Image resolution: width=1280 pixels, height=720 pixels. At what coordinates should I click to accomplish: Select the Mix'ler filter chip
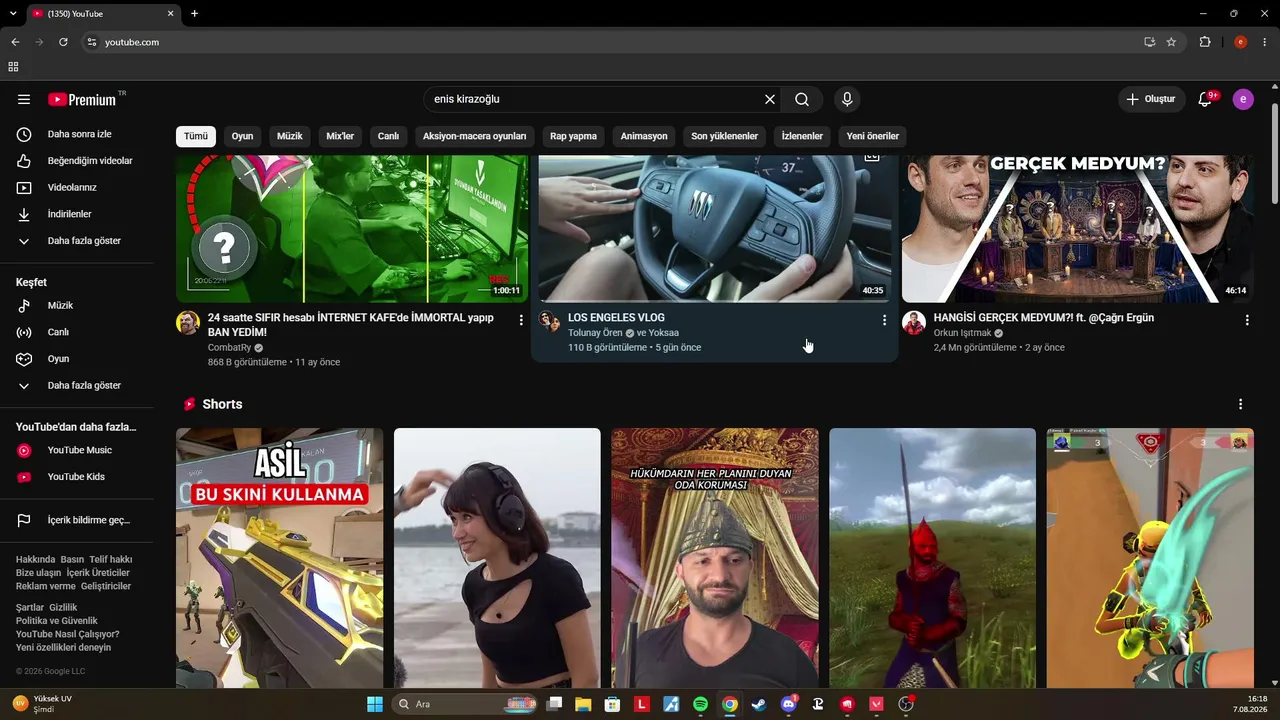[x=340, y=136]
